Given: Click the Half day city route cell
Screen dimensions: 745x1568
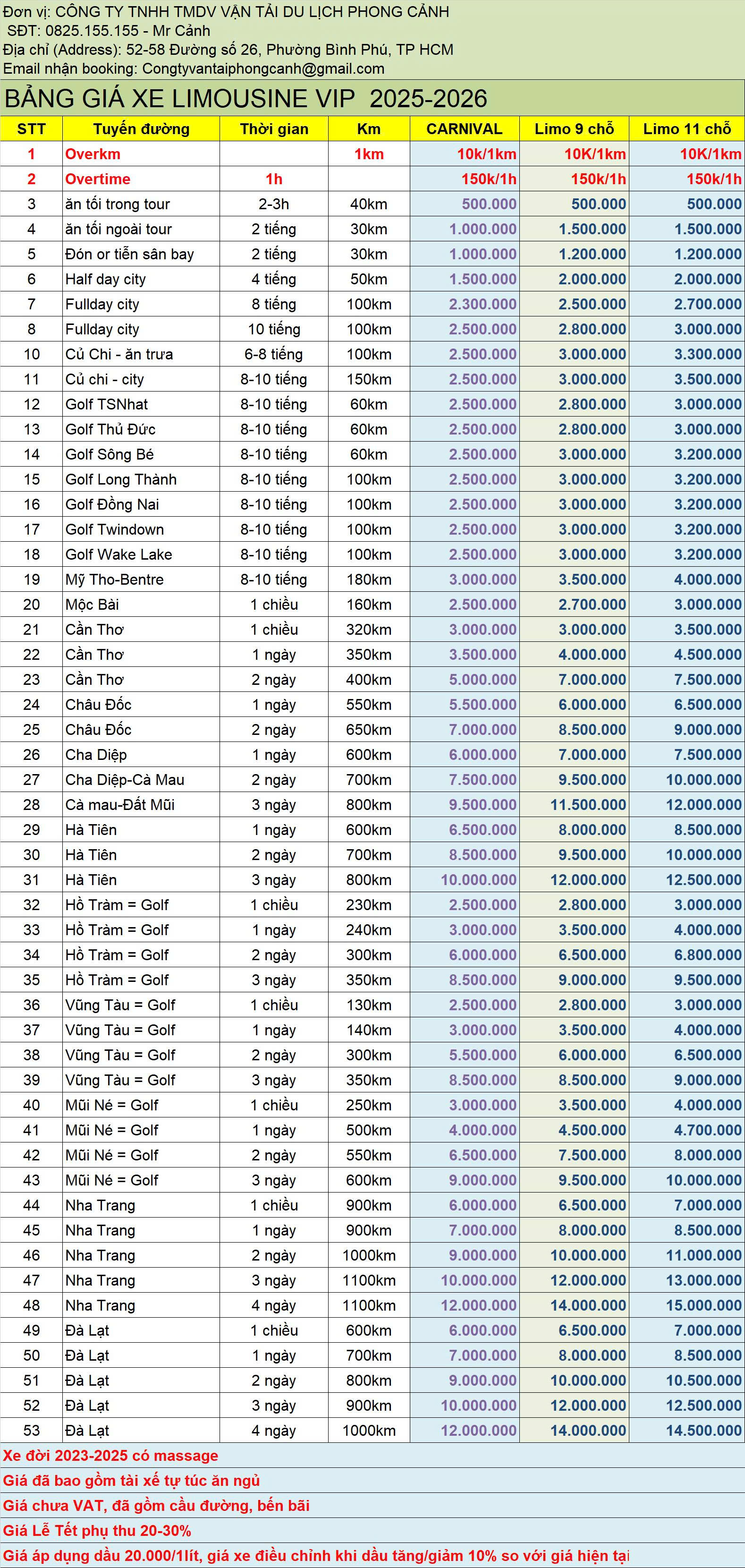Looking at the screenshot, I should 105,280.
